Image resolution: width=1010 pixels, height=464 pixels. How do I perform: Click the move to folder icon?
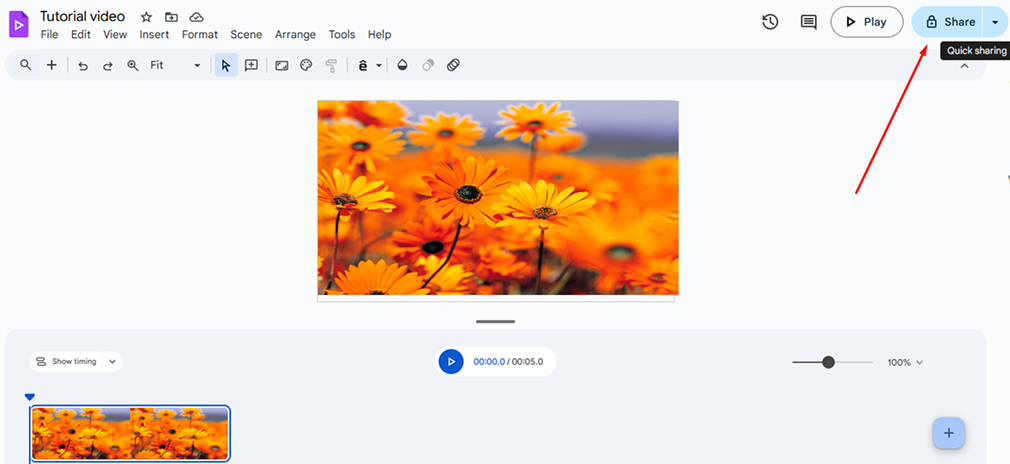click(x=171, y=17)
